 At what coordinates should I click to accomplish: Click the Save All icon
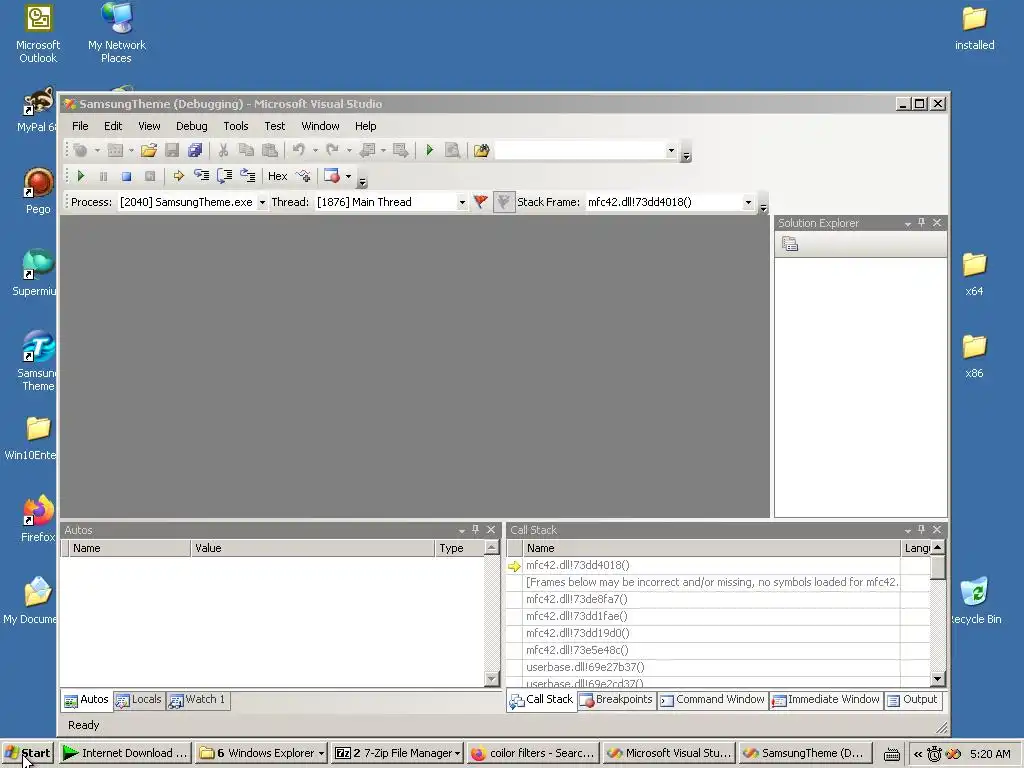coord(195,151)
